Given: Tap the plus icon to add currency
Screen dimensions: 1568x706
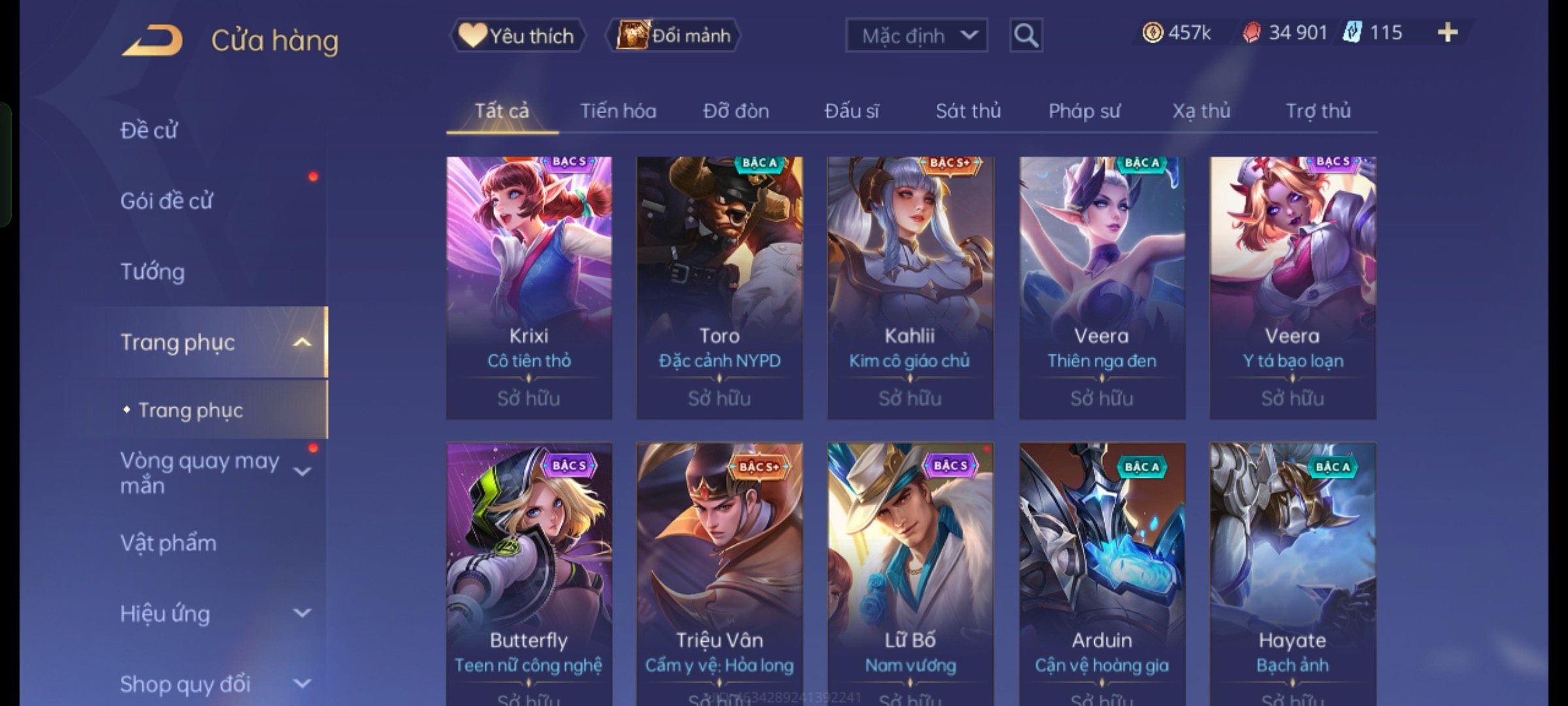Looking at the screenshot, I should point(1448,32).
